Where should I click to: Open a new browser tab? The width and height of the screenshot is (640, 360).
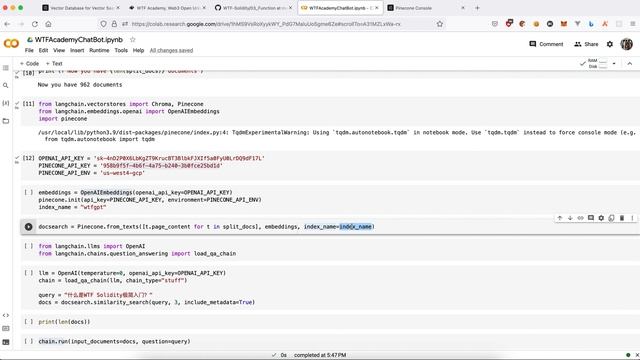pos(478,8)
